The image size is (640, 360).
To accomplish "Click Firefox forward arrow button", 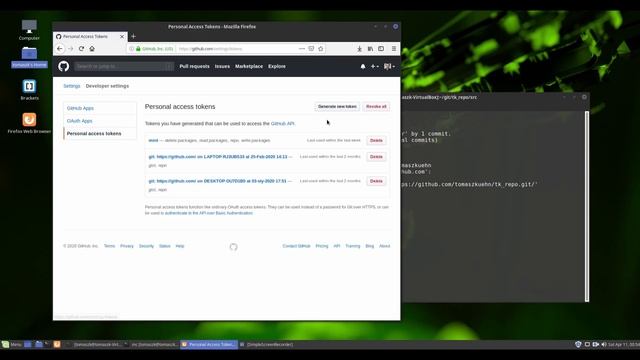I will [x=71, y=49].
